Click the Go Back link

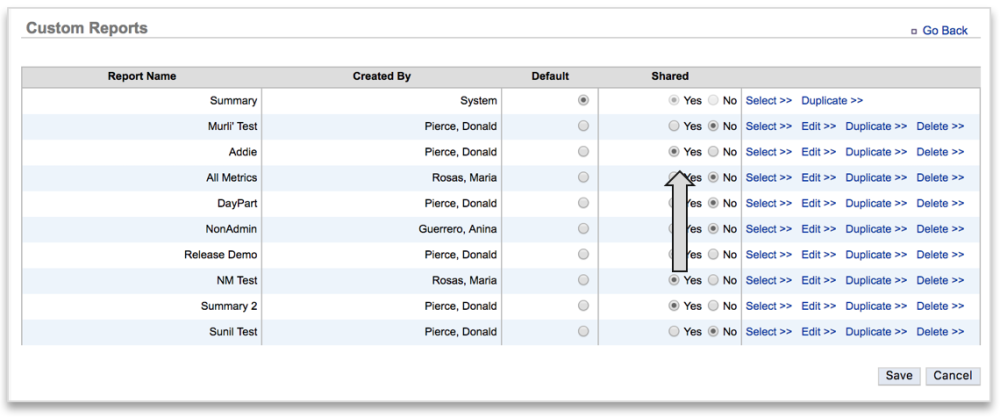944,31
